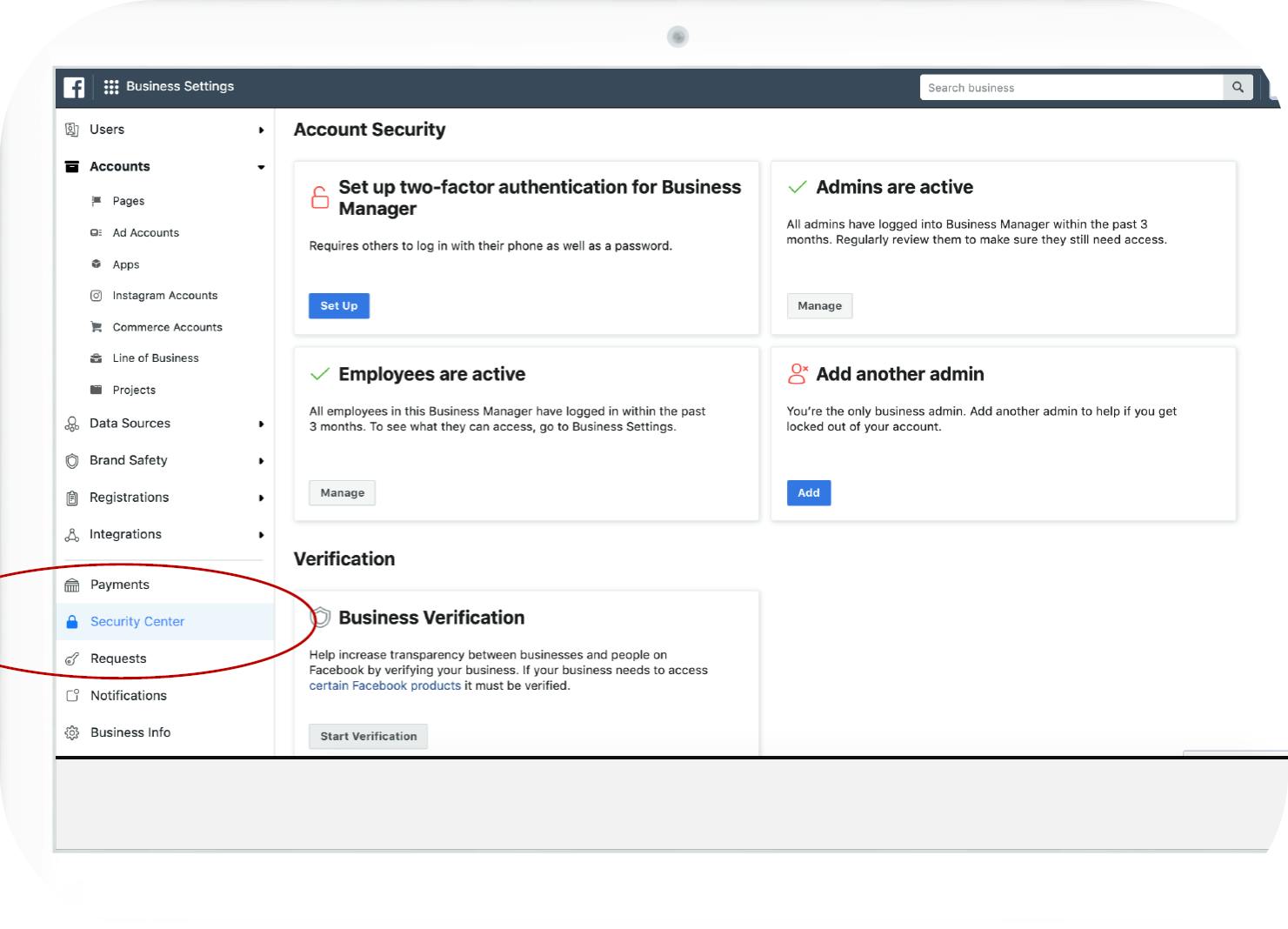Click the Business Settings header title
The image size is (1288, 929).
pos(180,87)
